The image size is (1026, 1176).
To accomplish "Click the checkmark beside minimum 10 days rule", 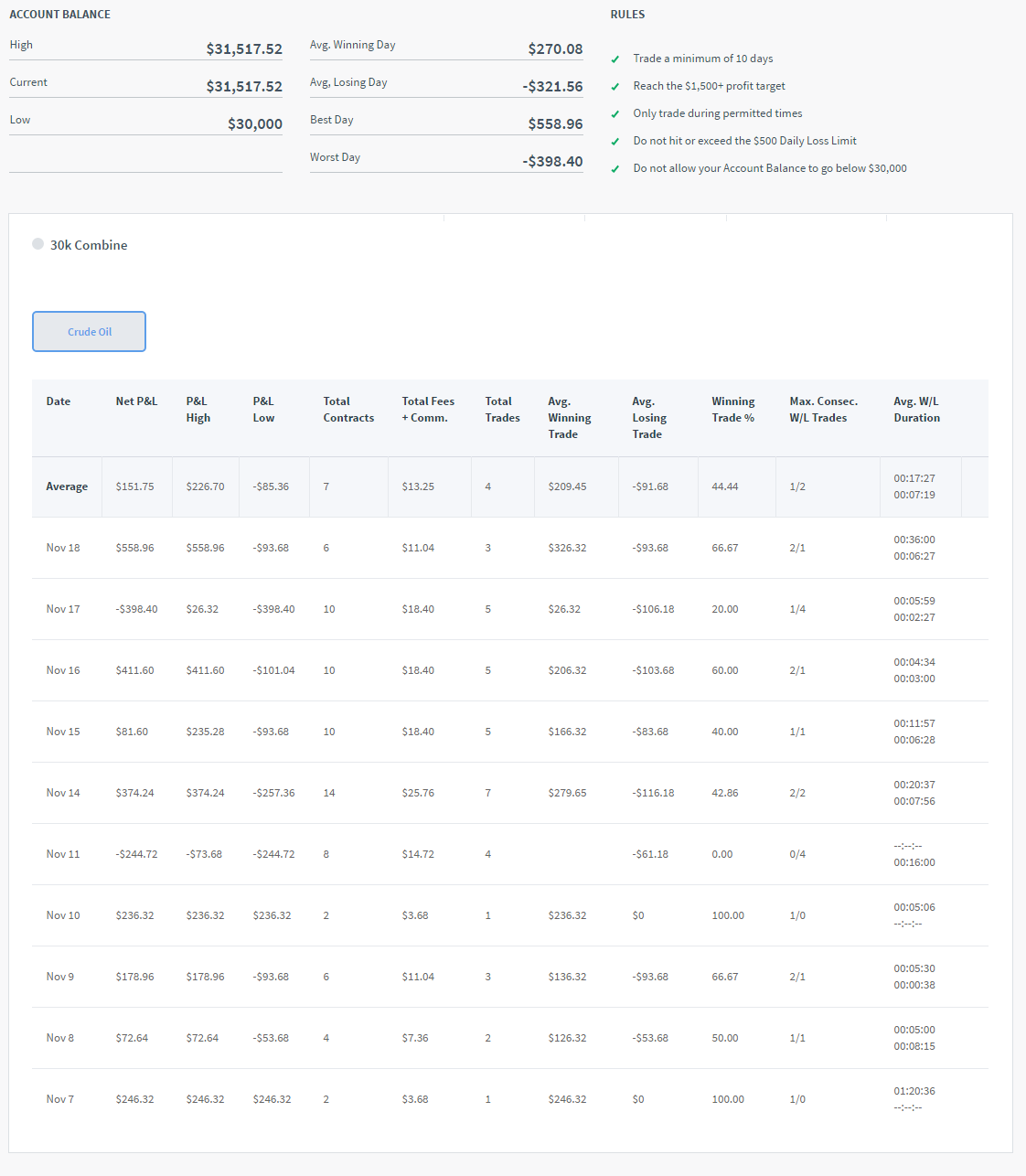I will point(615,59).
